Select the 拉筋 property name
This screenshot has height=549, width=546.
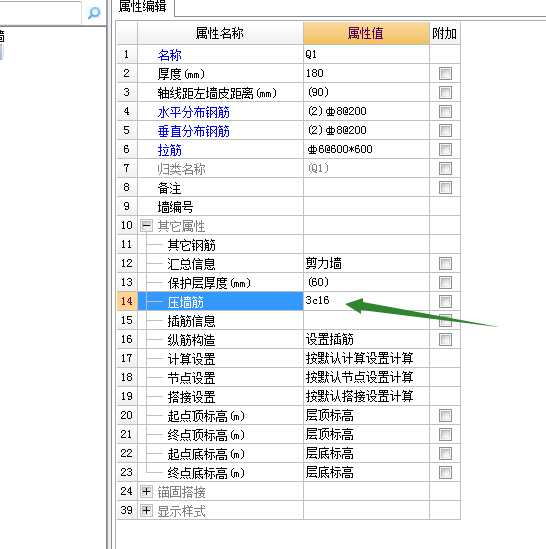point(170,150)
